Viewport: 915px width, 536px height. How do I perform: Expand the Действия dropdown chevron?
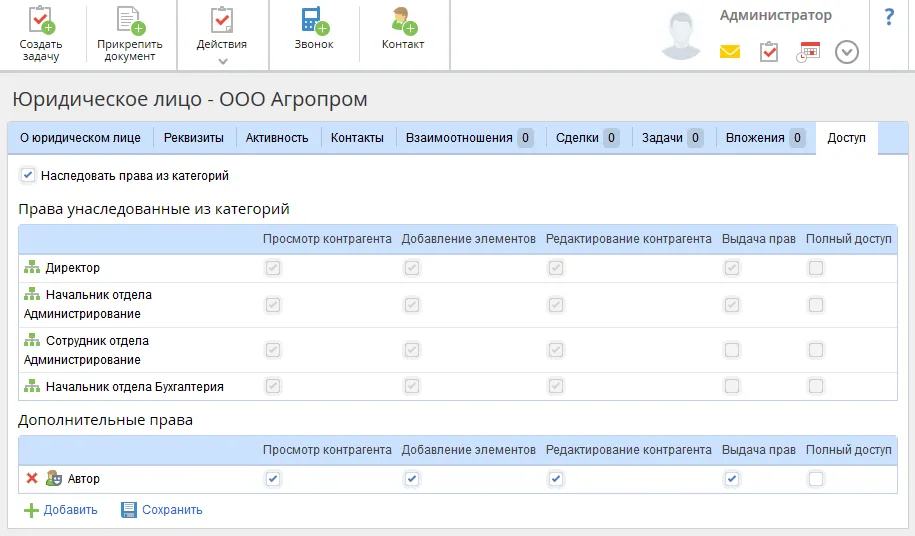point(222,61)
